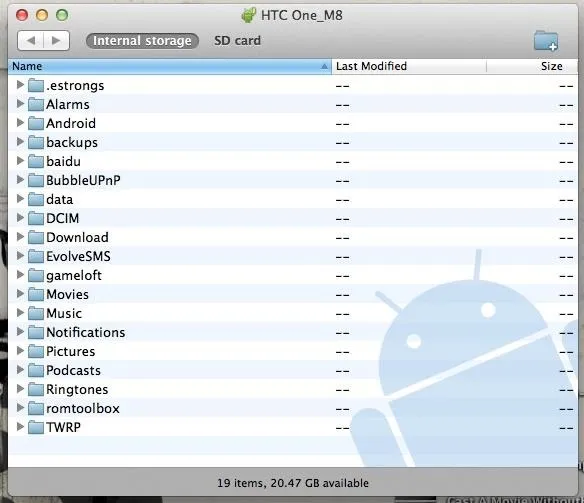The image size is (584, 503).
Task: Select the DCIM folder name
Action: pos(63,218)
